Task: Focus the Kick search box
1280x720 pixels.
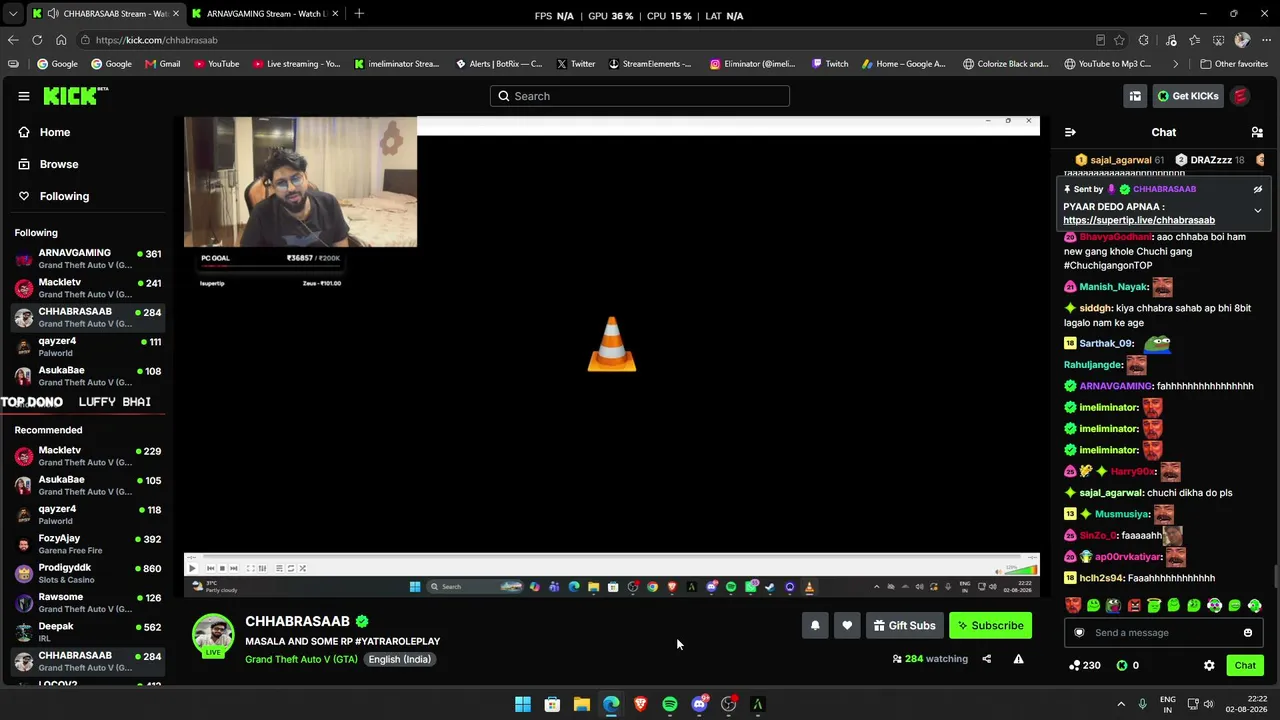Action: tap(640, 96)
